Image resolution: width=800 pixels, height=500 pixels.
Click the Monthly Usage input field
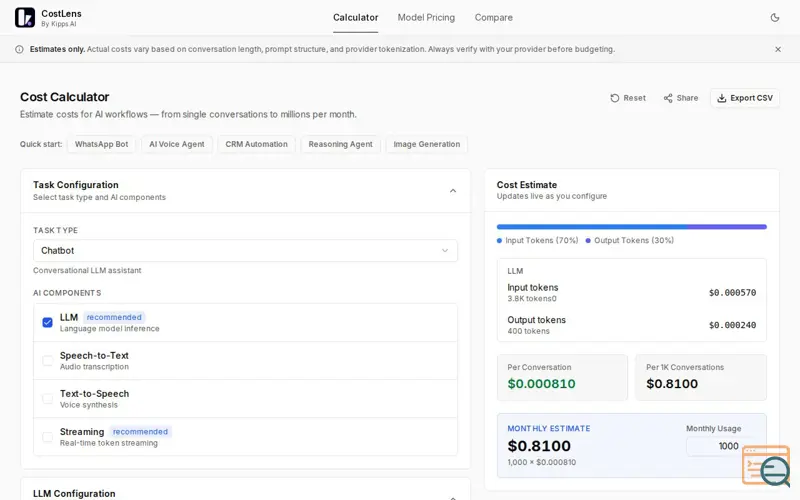[721, 446]
